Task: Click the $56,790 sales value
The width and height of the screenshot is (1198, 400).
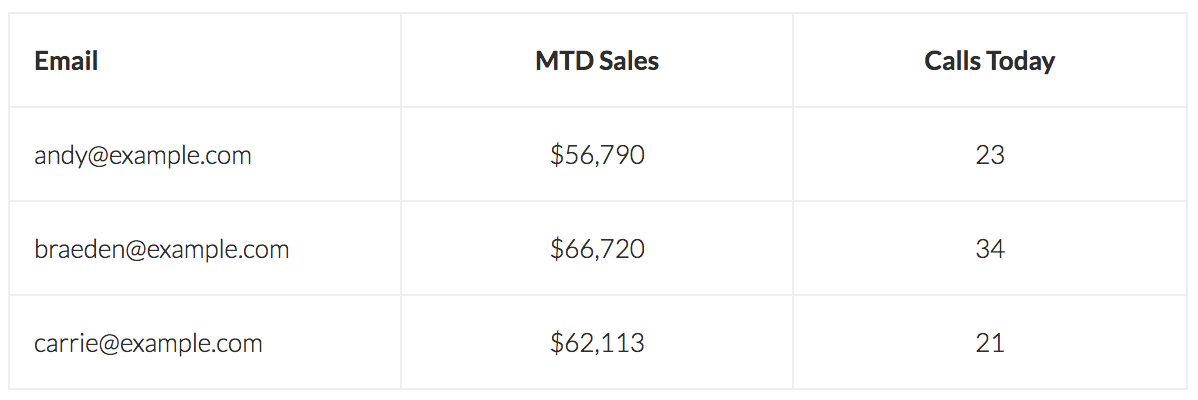Action: click(597, 155)
